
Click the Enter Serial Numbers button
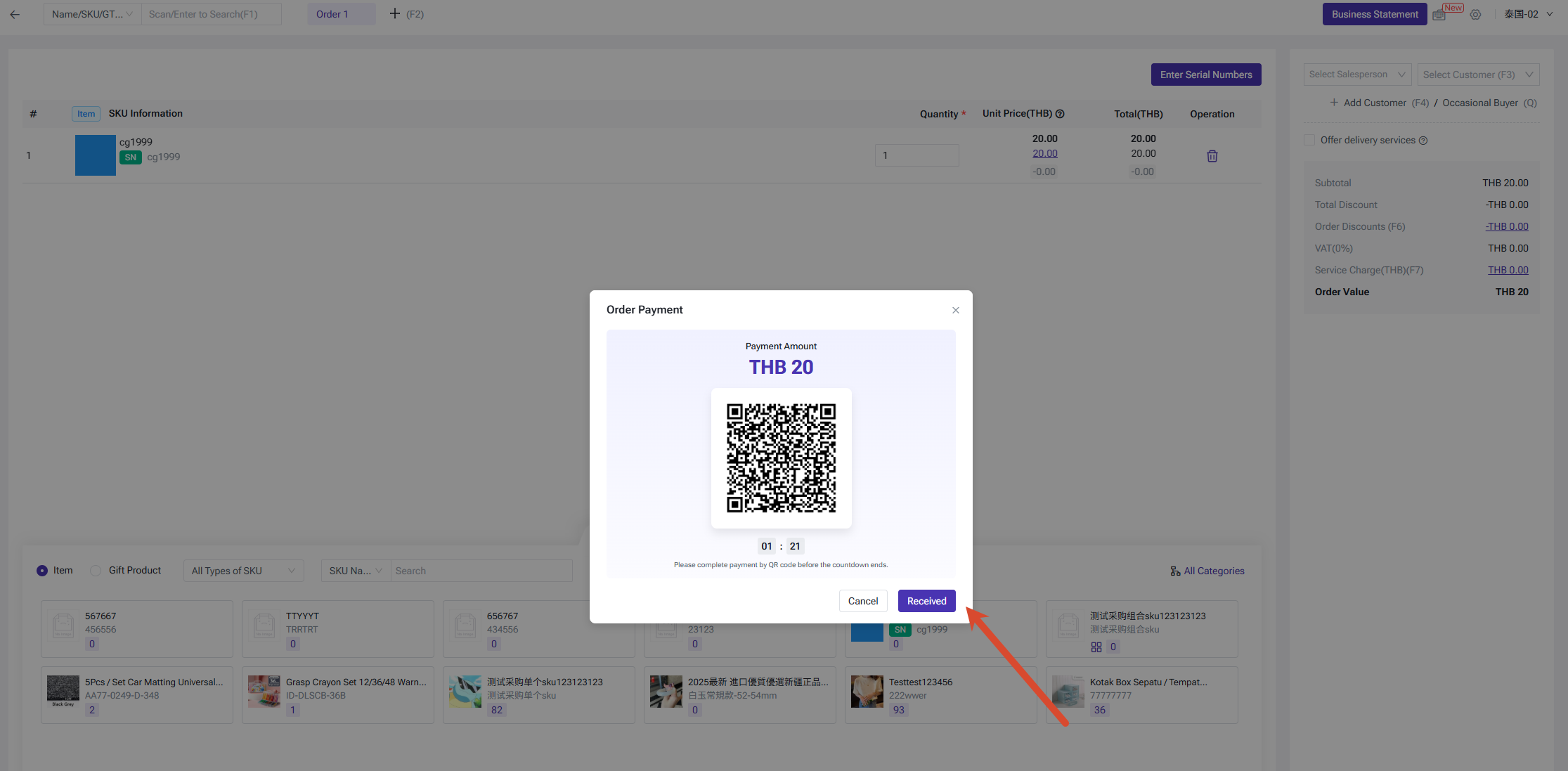pyautogui.click(x=1206, y=74)
